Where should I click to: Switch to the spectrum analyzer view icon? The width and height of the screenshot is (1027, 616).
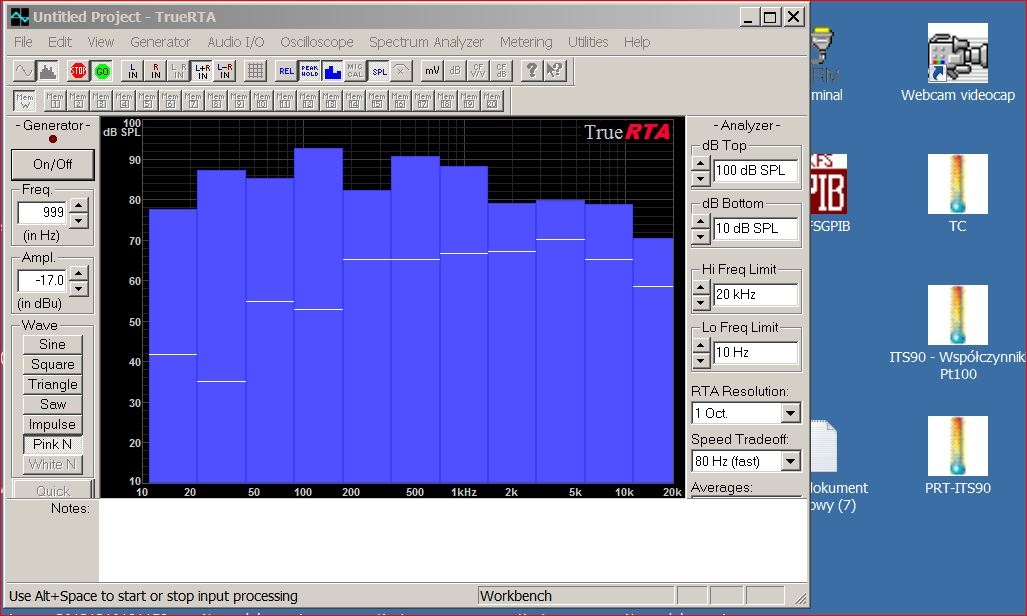(47, 71)
